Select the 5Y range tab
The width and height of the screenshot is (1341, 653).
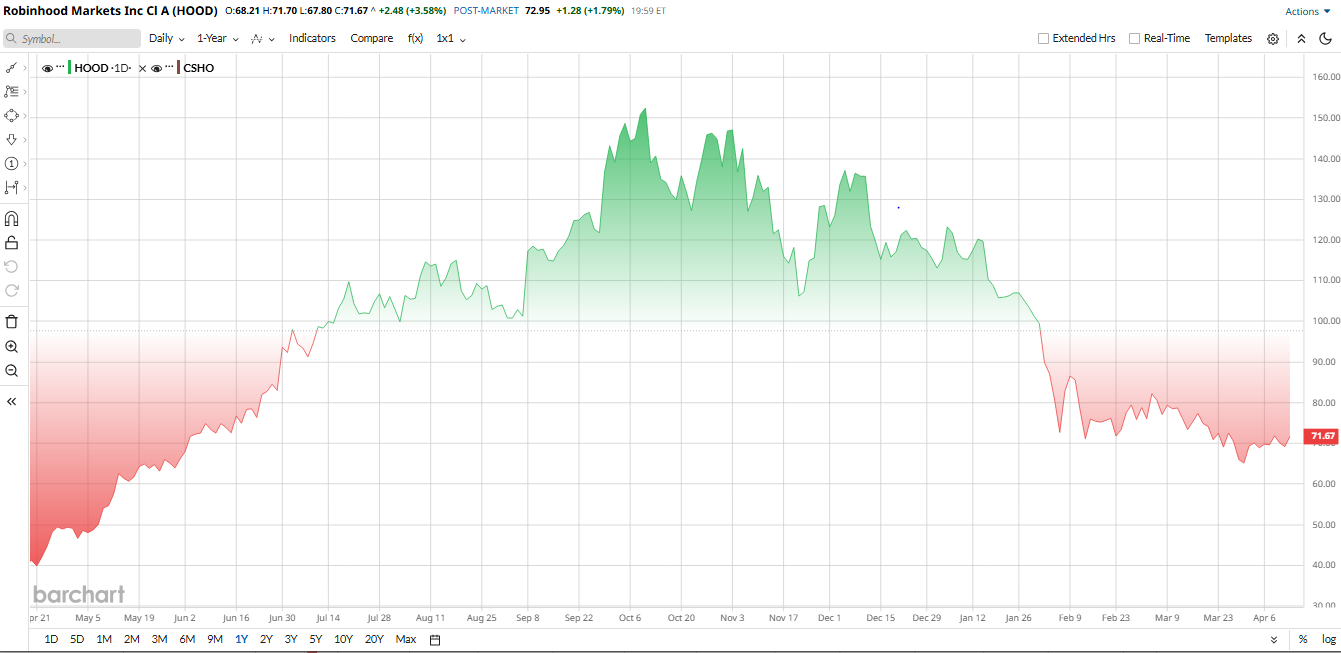[315, 640]
